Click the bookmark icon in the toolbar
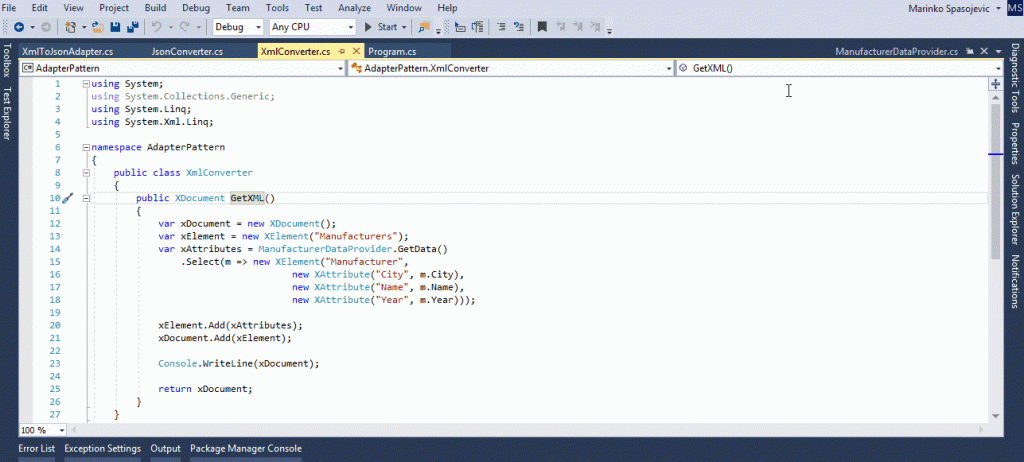Screen dimensions: 1024x462 coord(541,27)
